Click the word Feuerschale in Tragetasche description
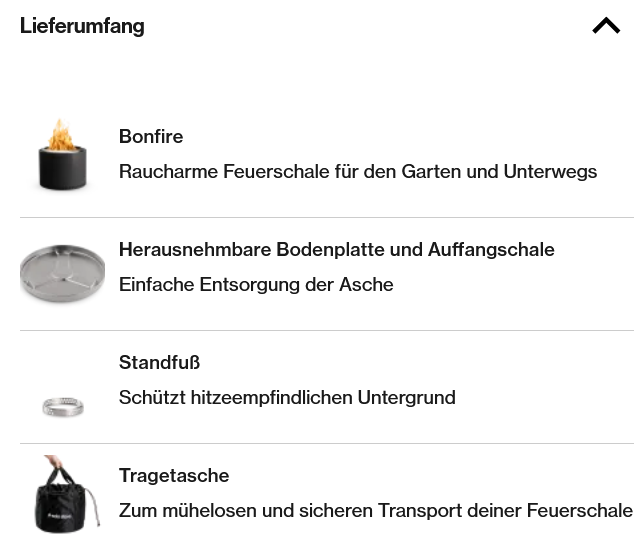The image size is (636, 544). point(580,511)
